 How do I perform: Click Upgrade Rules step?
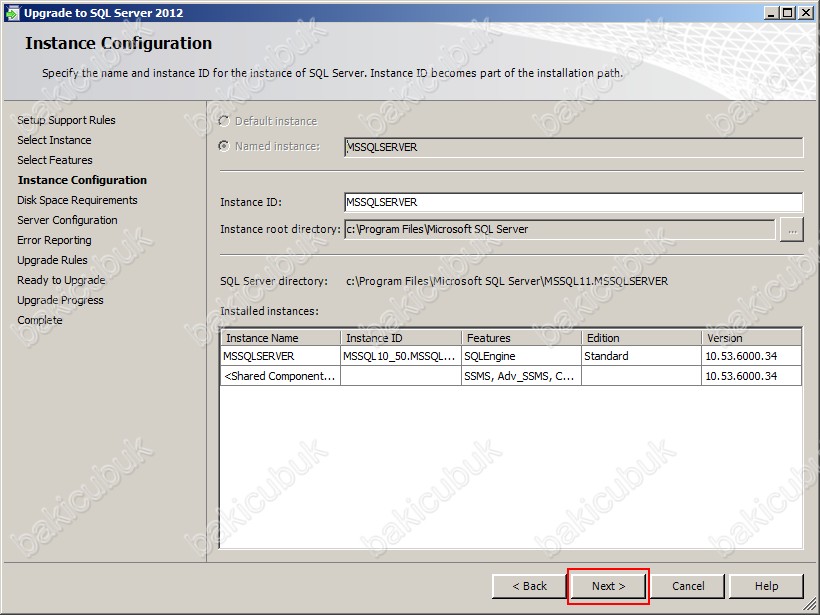coord(52,260)
